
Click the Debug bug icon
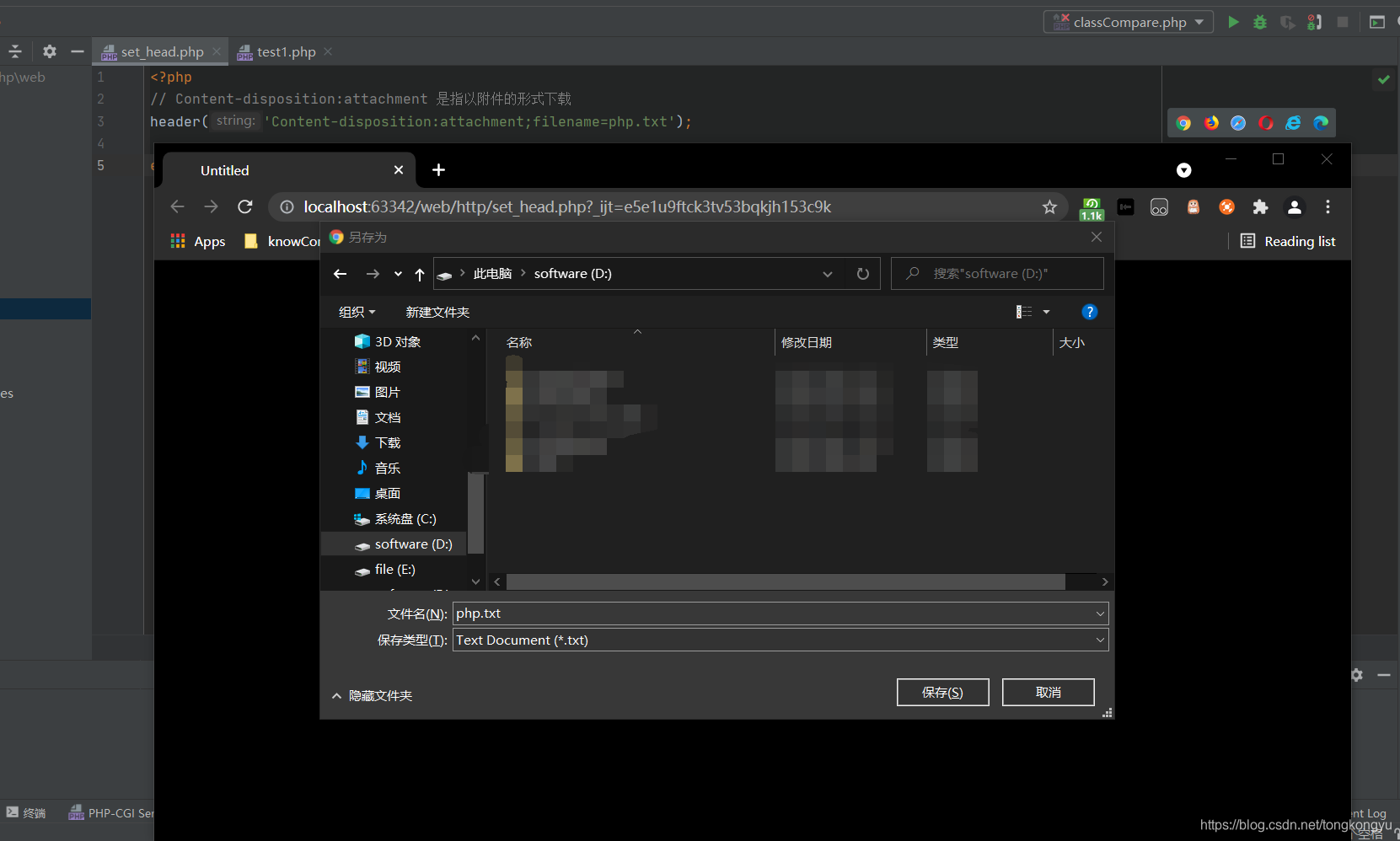1260,22
